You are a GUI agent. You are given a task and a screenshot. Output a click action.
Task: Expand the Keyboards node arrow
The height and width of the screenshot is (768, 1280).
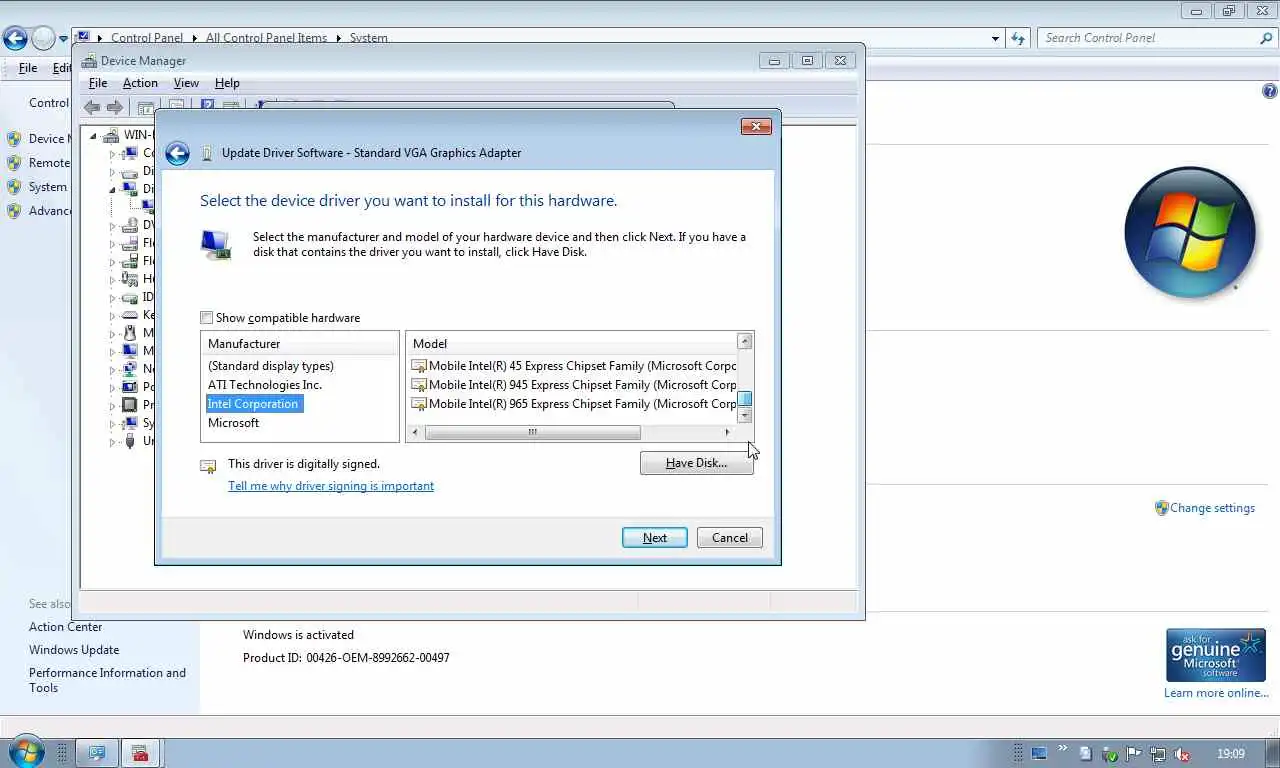click(x=112, y=315)
